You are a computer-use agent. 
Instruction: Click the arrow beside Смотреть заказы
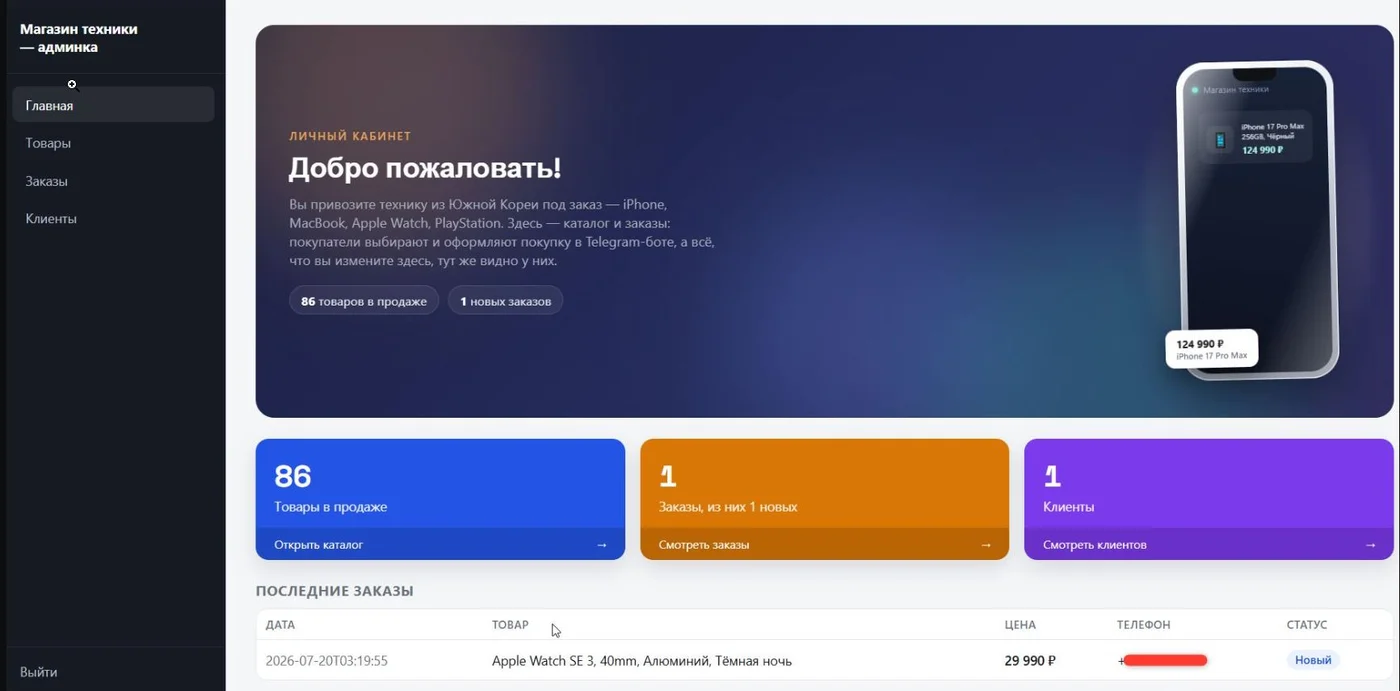[x=986, y=545]
